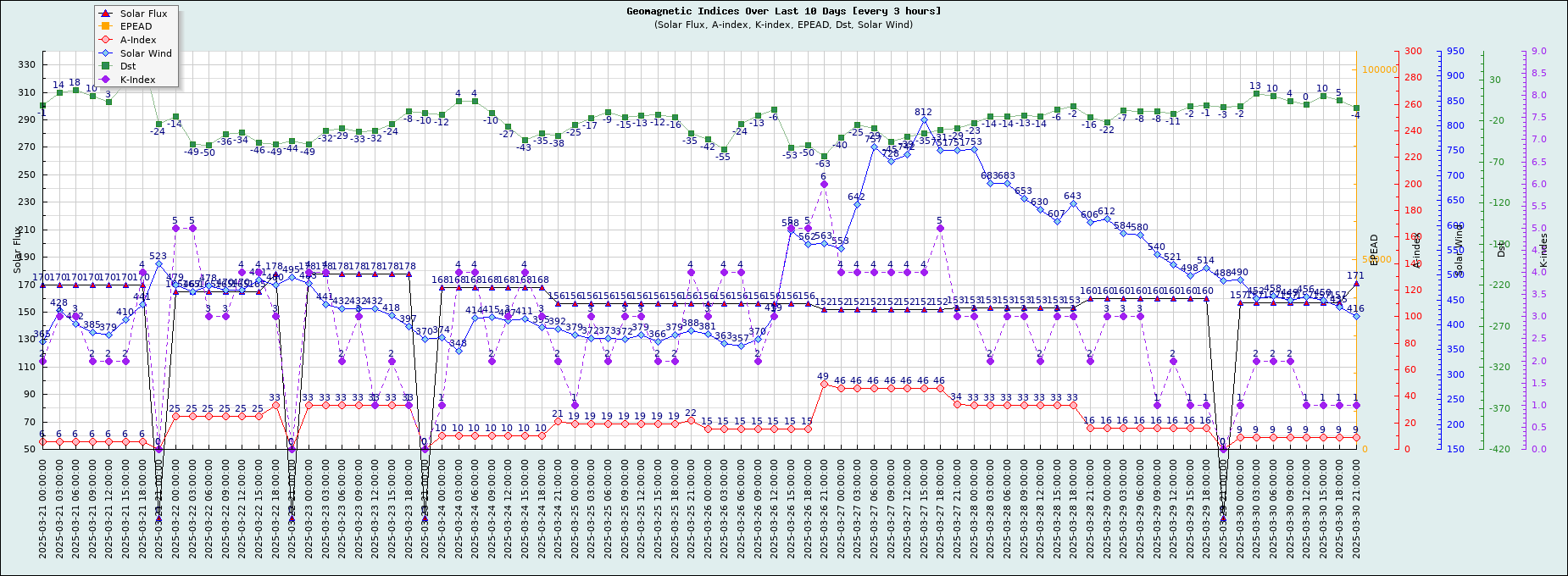Select the K-Index peak point labeled 6
The width and height of the screenshot is (1568, 576).
tap(824, 184)
